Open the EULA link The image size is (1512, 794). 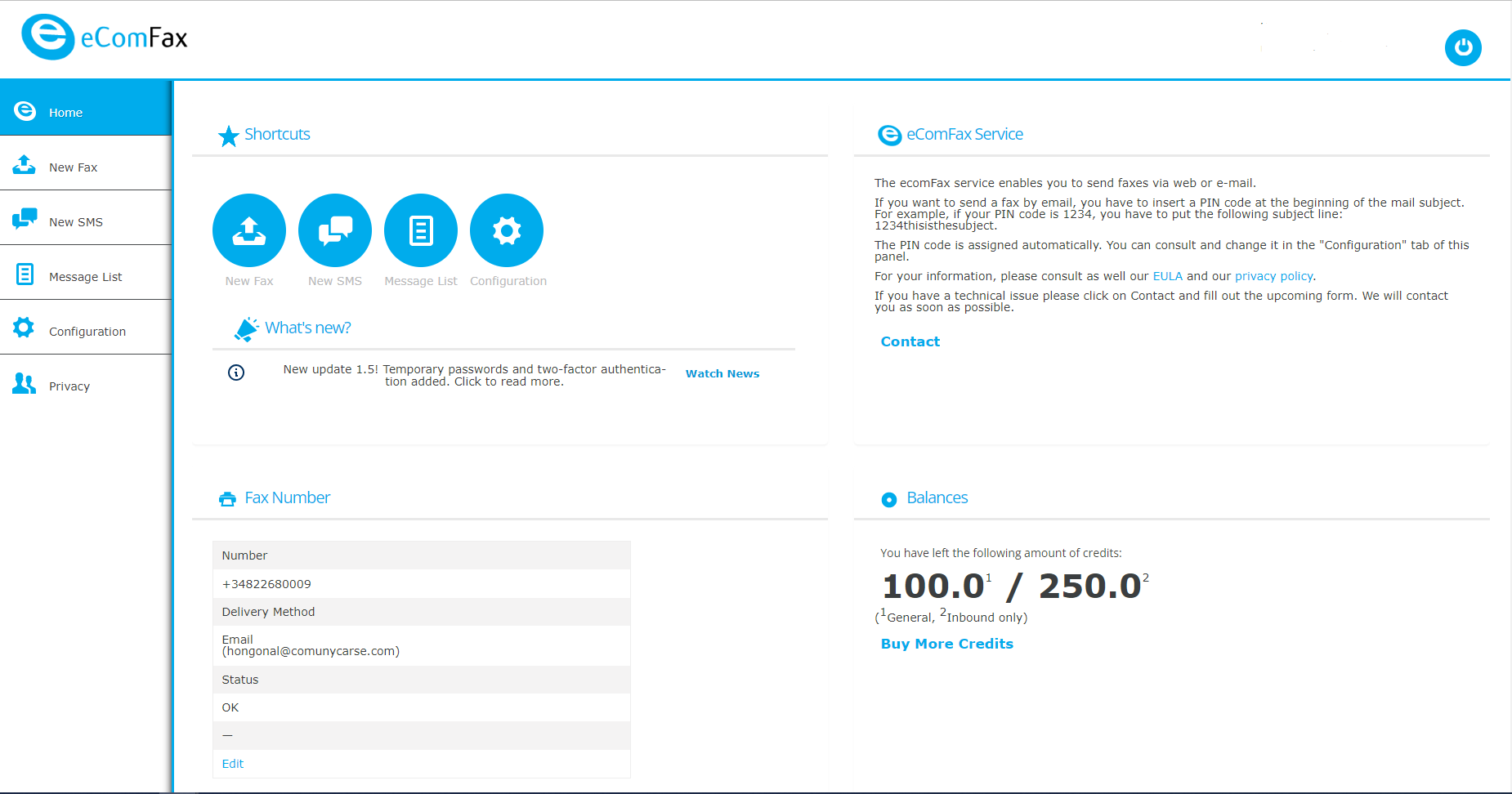[1168, 276]
